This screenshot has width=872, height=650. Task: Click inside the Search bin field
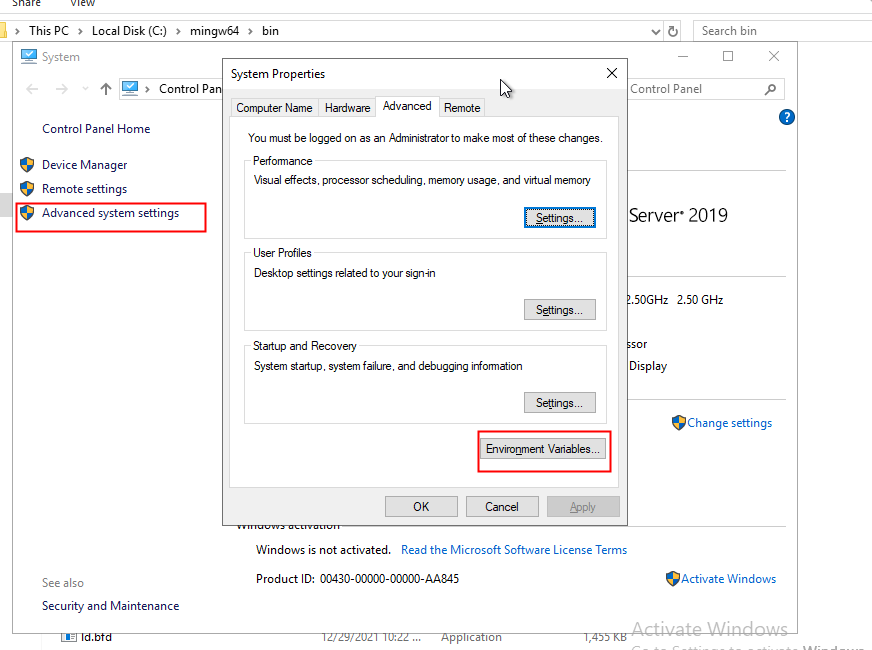[760, 30]
